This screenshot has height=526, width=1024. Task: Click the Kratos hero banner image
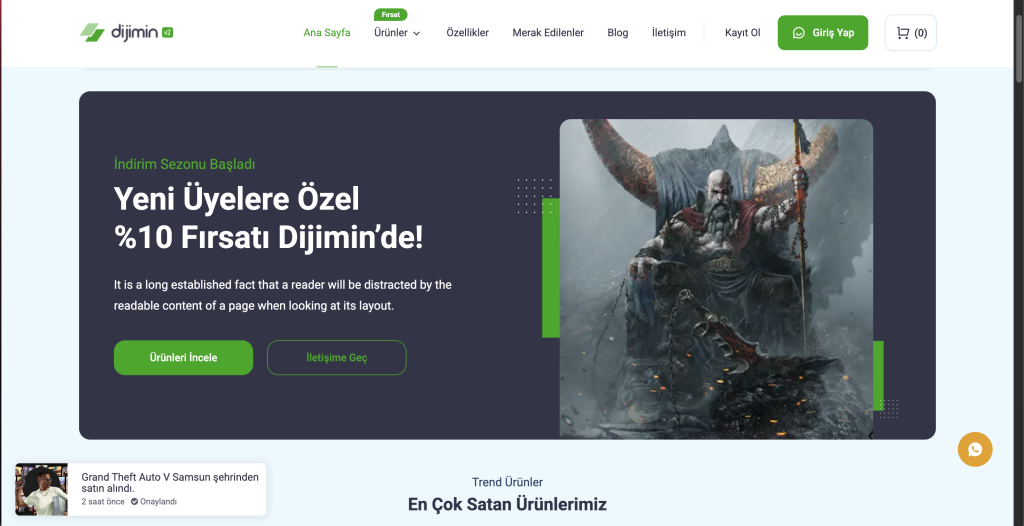click(716, 278)
